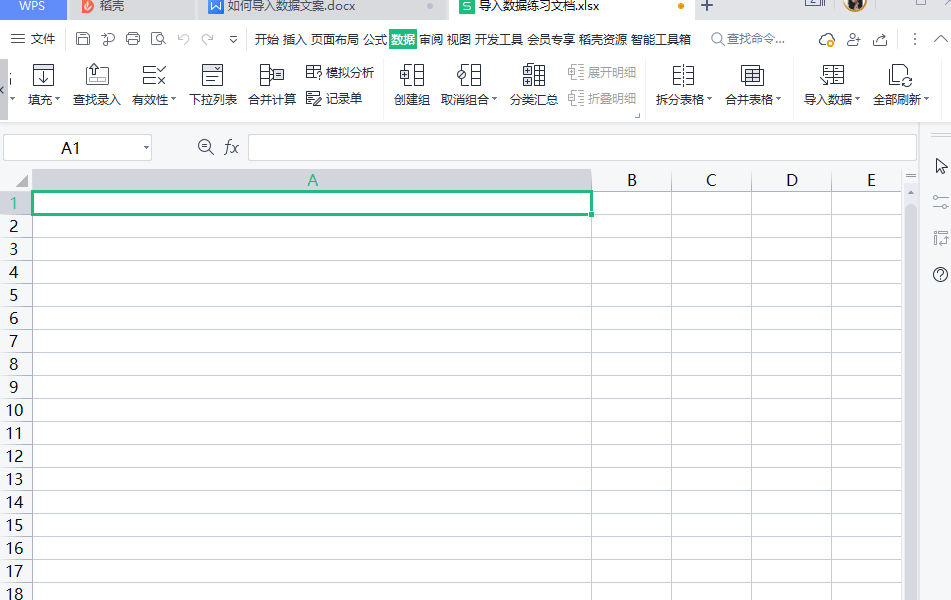Expand the 取消组合 dropdown arrow

494,99
